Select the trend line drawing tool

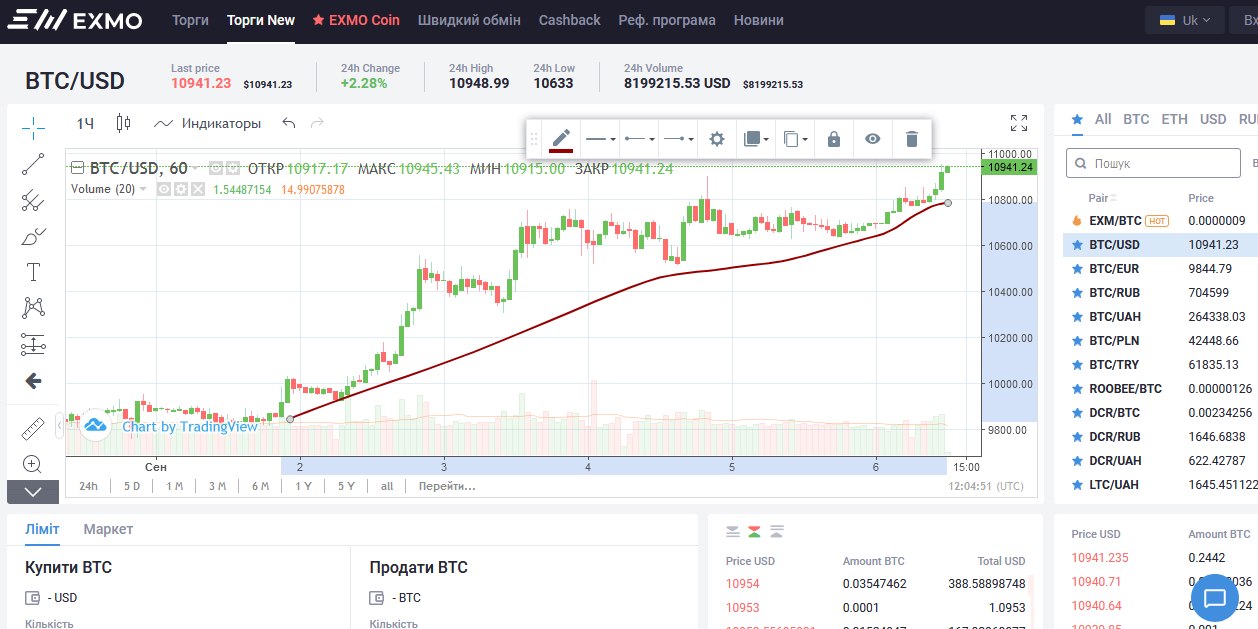tap(33, 164)
